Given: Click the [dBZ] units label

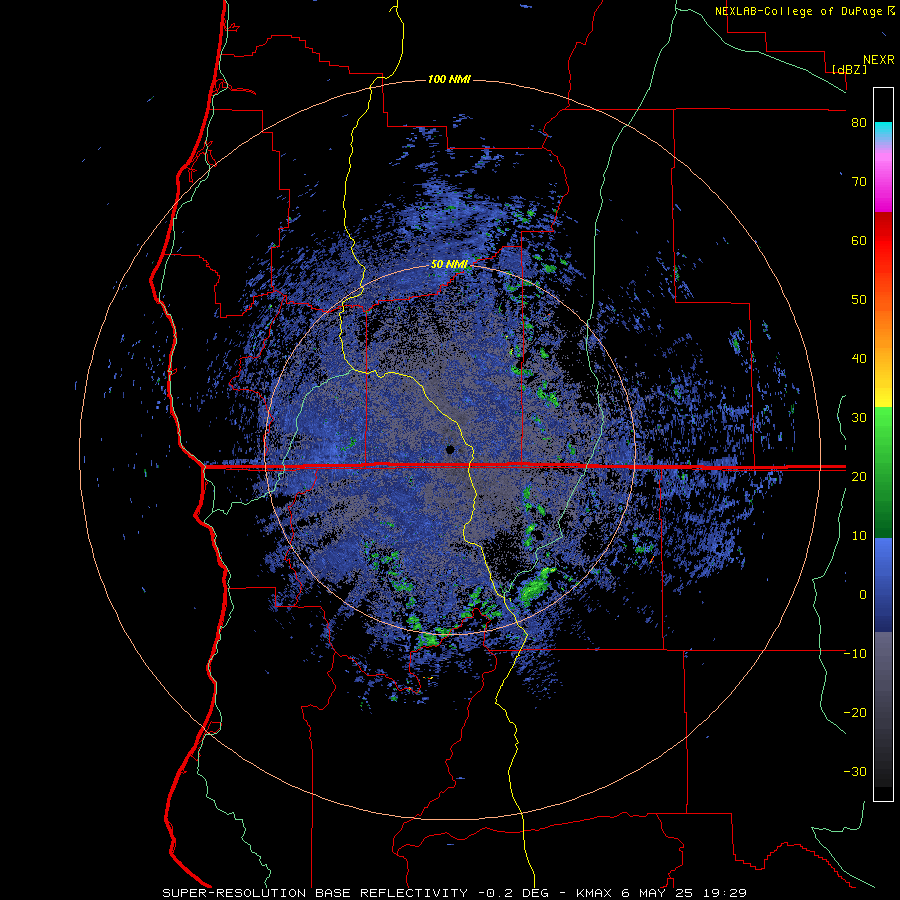Looking at the screenshot, I should point(849,69).
